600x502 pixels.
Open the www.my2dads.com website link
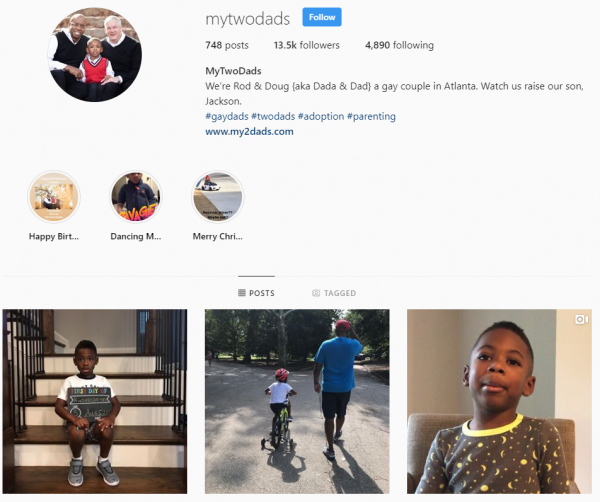click(249, 132)
